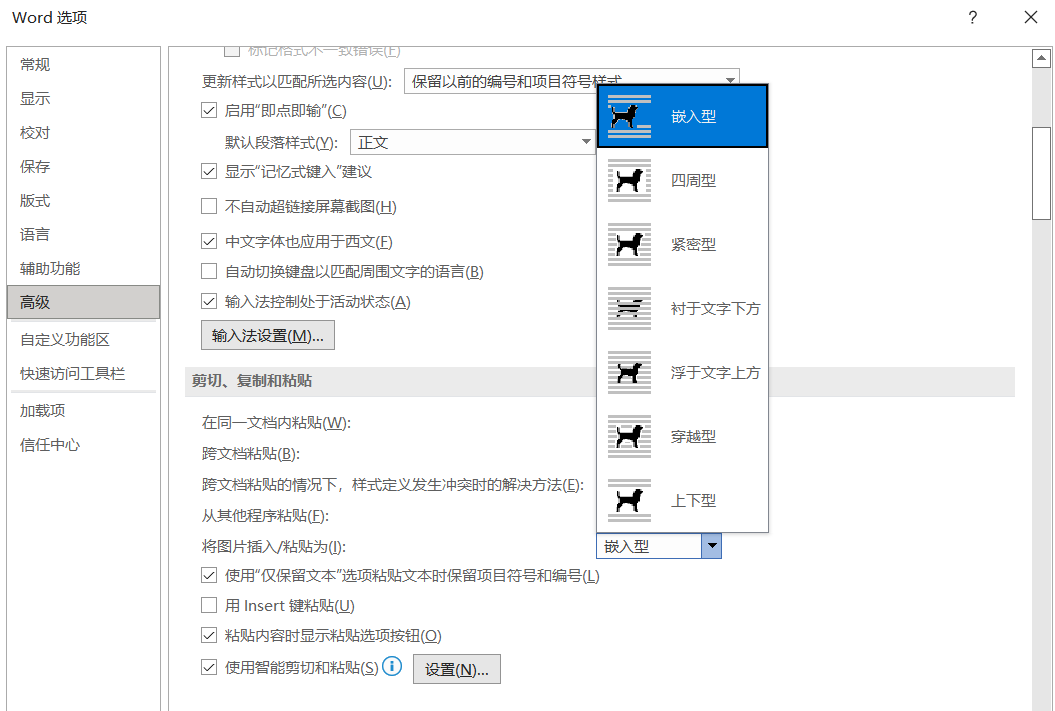Click the 衬于文字下方 wrap icon
This screenshot has width=1055, height=711.
(x=629, y=308)
